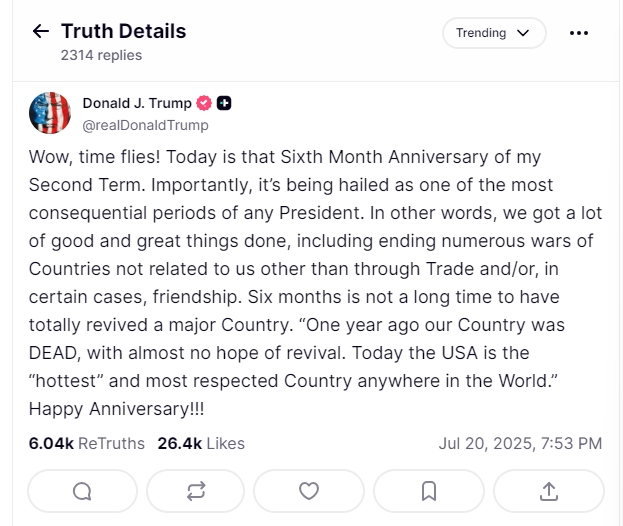Image resolution: width=623 pixels, height=526 pixels.
Task: Click the reply magnifier icon button
Action: tap(82, 491)
